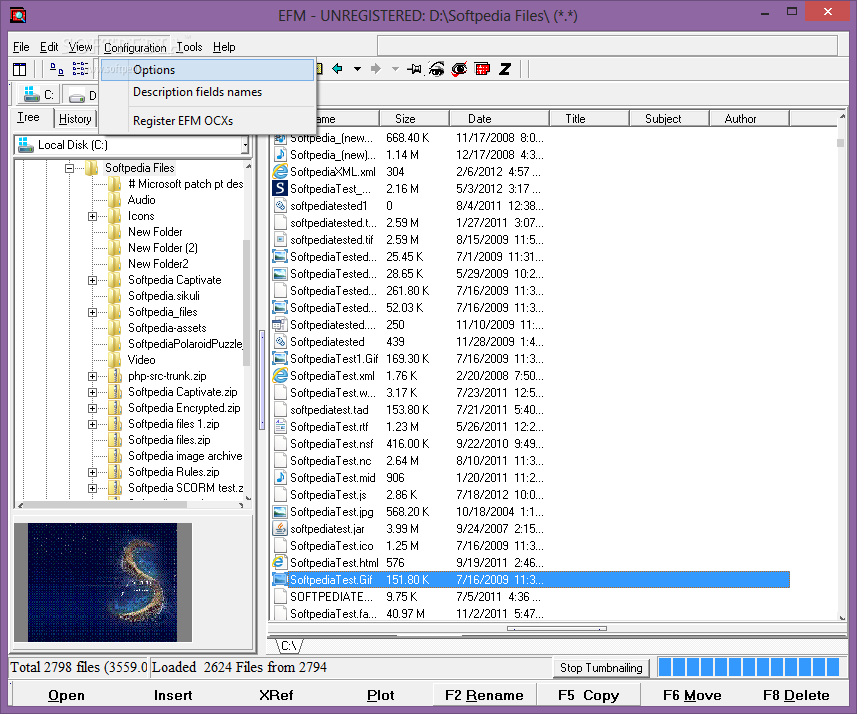The height and width of the screenshot is (714, 857).
Task: Expand the Softpedia Captivate folder node
Action: (92, 280)
